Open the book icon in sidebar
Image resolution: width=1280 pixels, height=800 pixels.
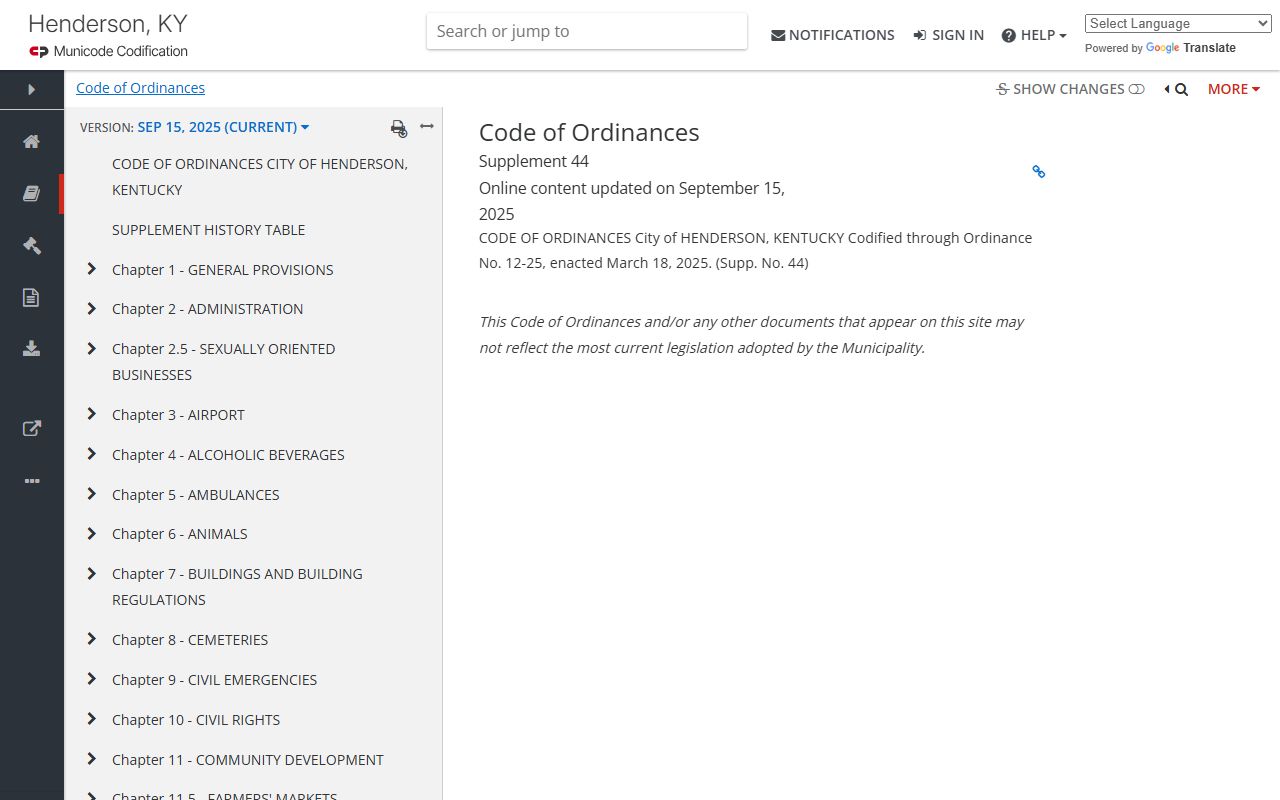coord(32,194)
